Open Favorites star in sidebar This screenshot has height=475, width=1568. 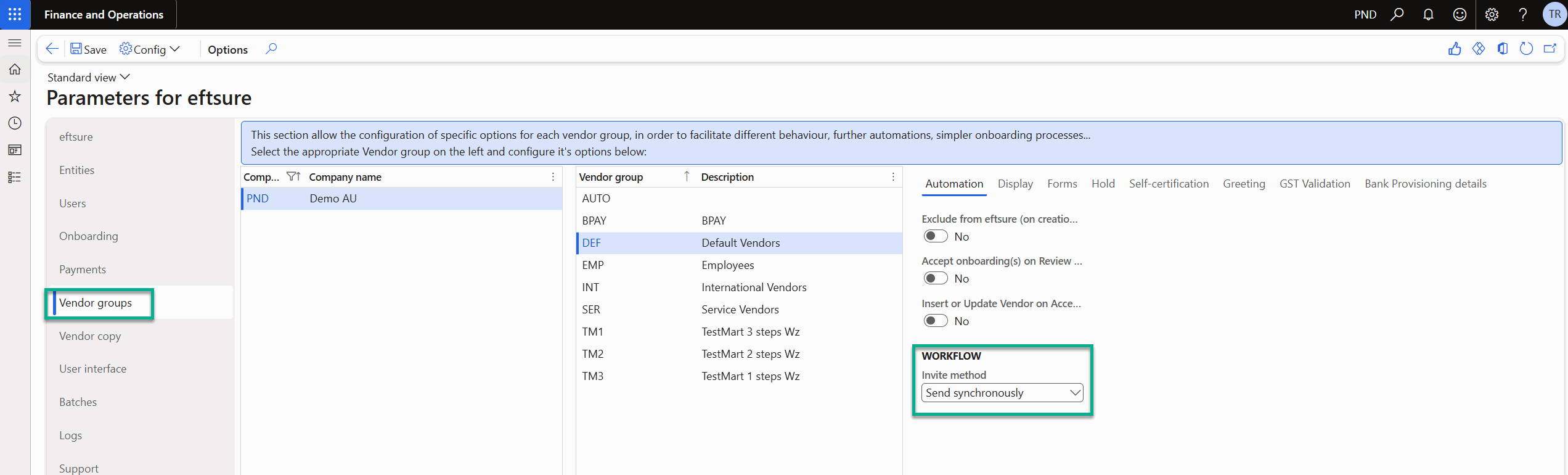click(15, 96)
